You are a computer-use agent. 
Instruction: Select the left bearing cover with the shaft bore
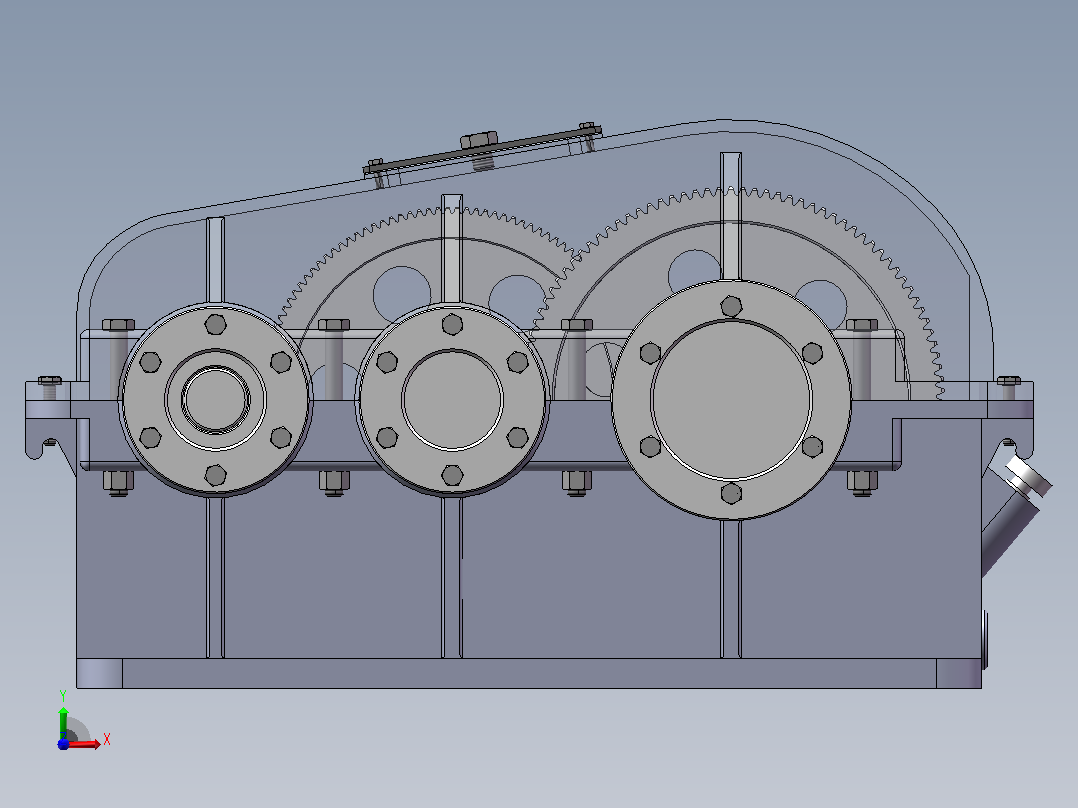(216, 400)
